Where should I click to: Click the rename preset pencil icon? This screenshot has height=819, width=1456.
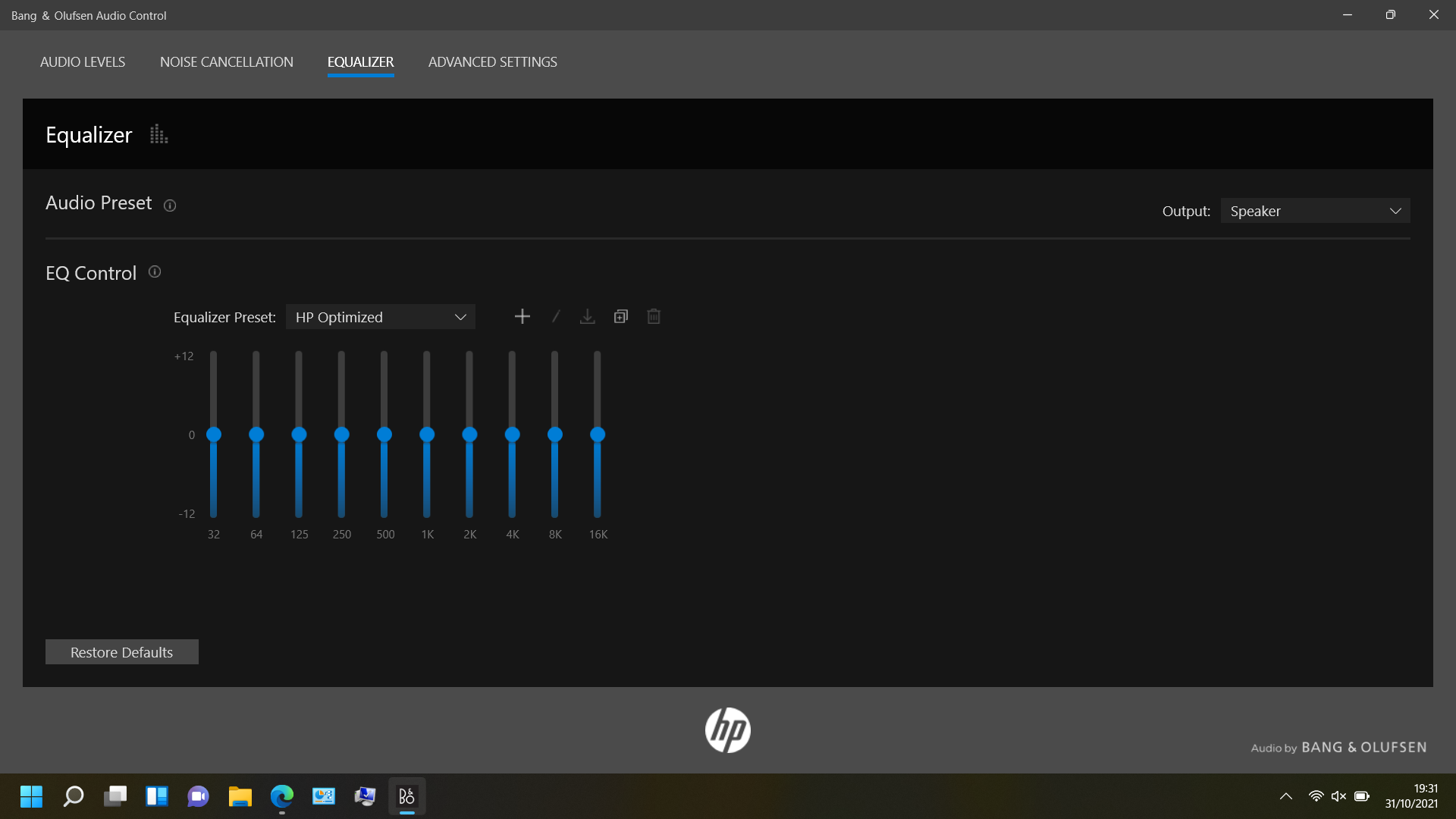[556, 317]
